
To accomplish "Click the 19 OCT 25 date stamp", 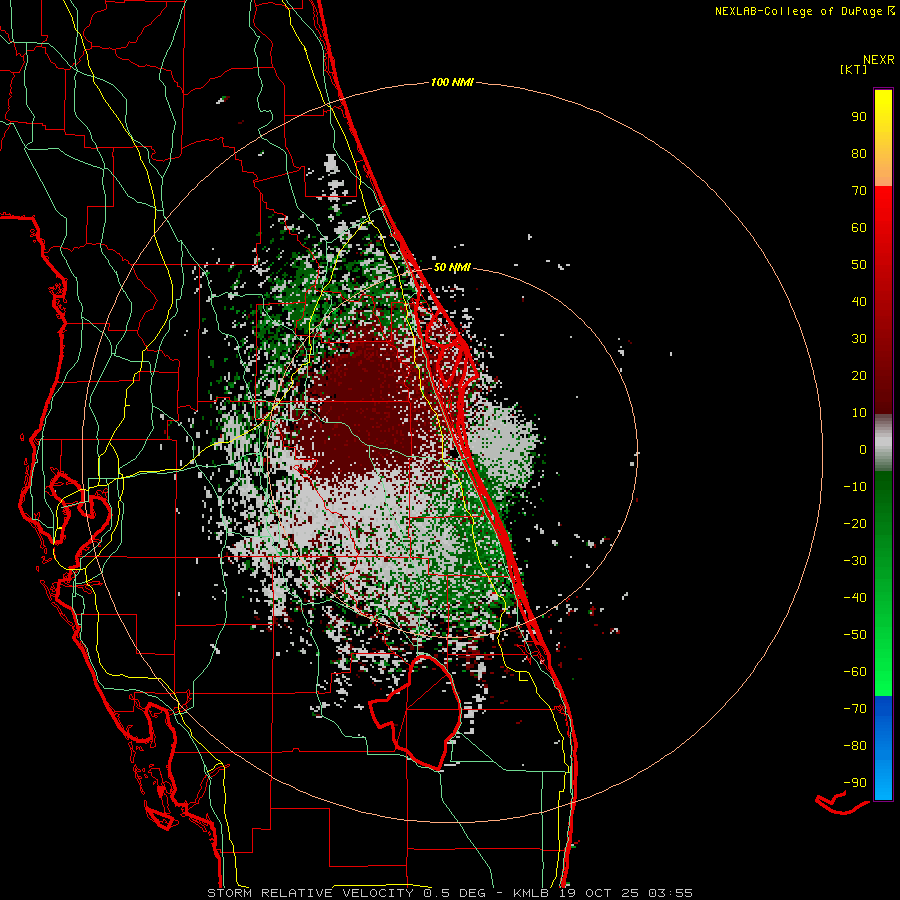I will pyautogui.click(x=598, y=893).
